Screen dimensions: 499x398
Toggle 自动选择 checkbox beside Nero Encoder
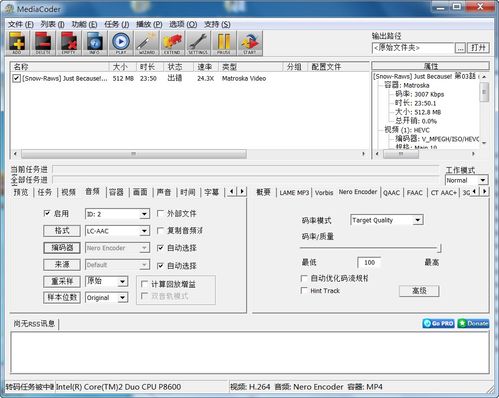[160, 248]
